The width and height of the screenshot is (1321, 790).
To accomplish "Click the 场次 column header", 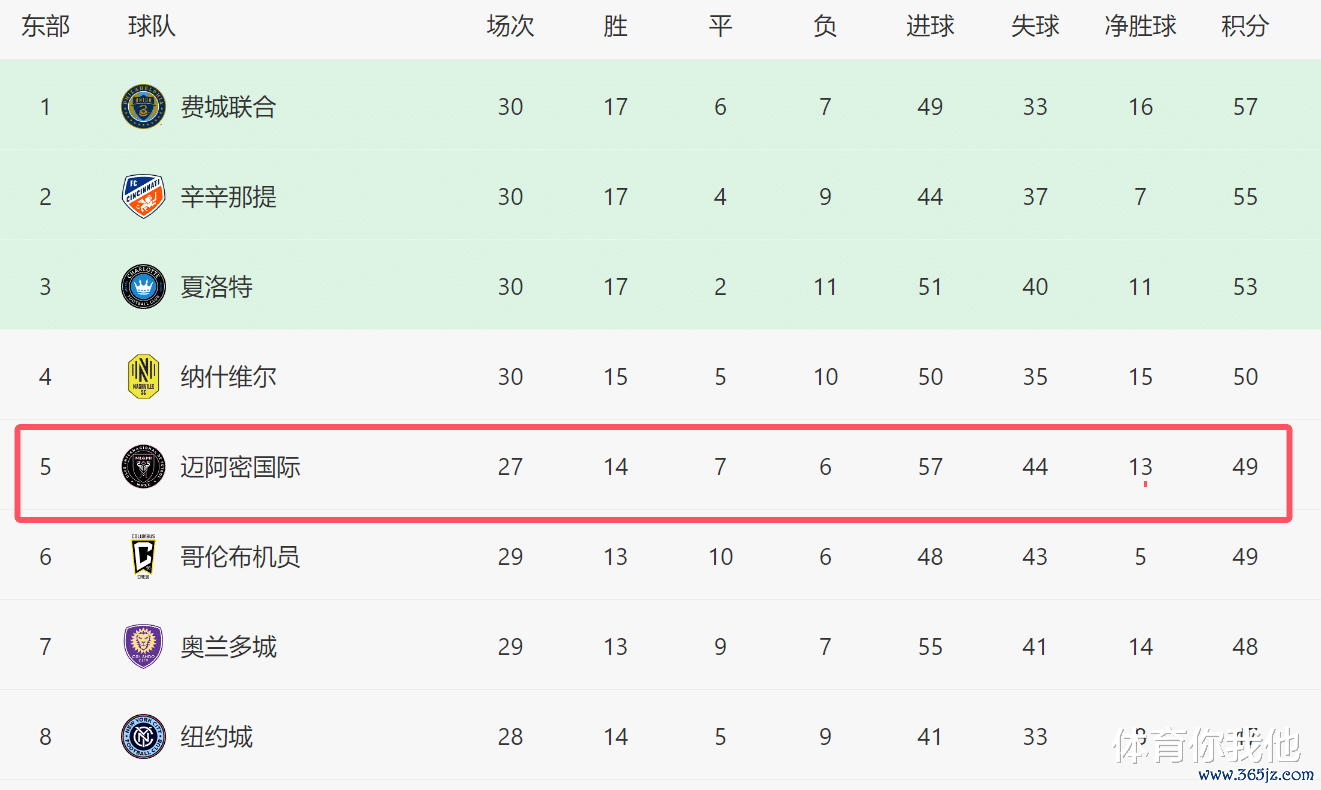I will tap(510, 27).
